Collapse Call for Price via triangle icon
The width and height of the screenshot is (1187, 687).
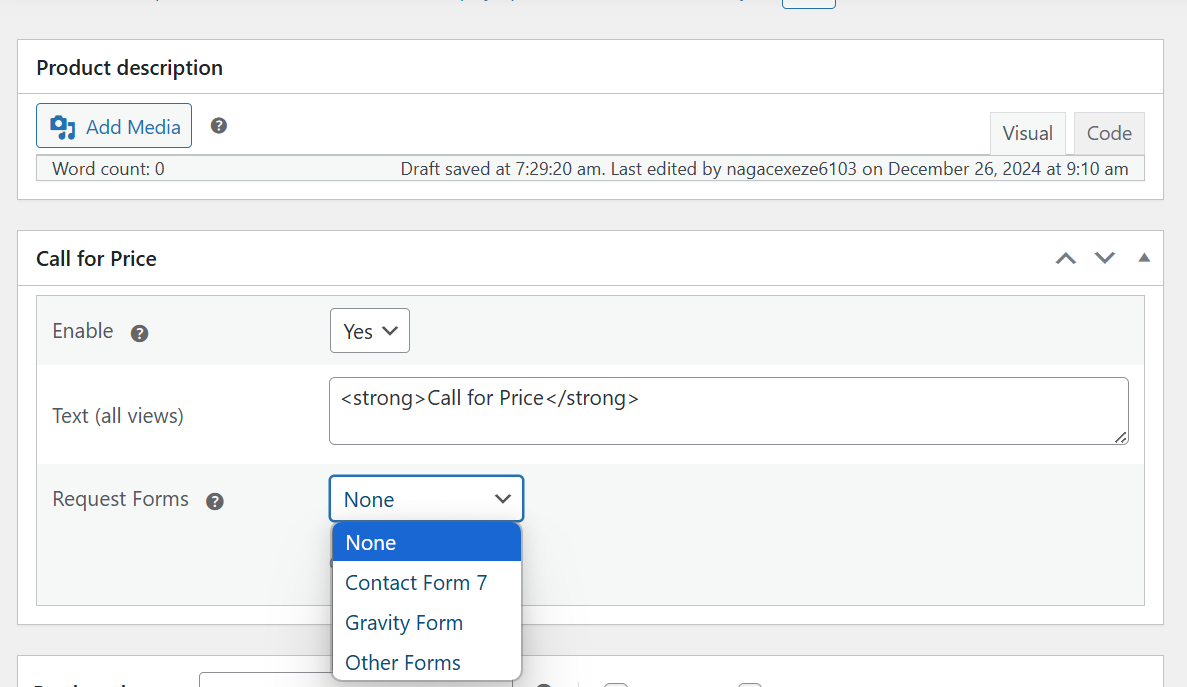(1143, 258)
